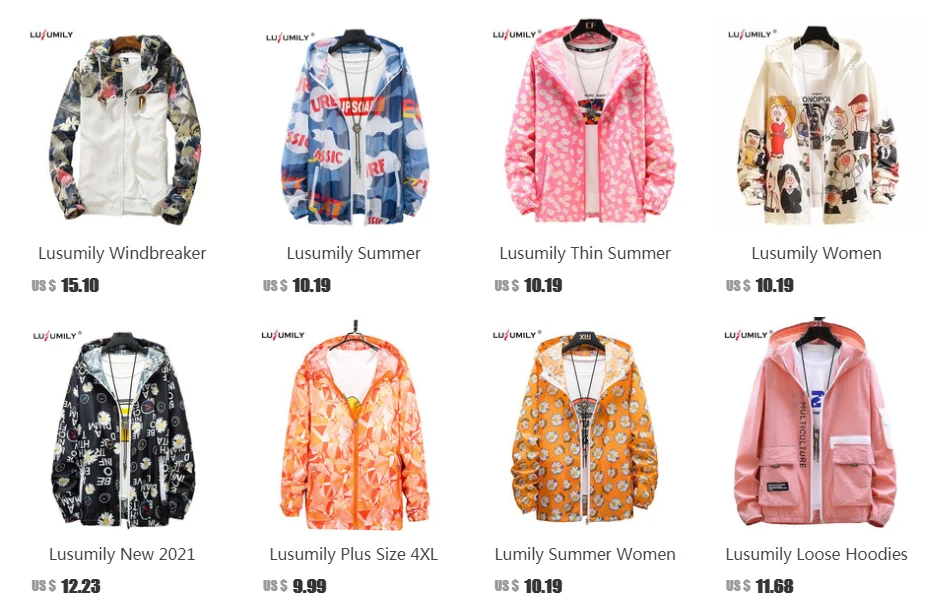Select the US $15.10 price

pos(65,285)
